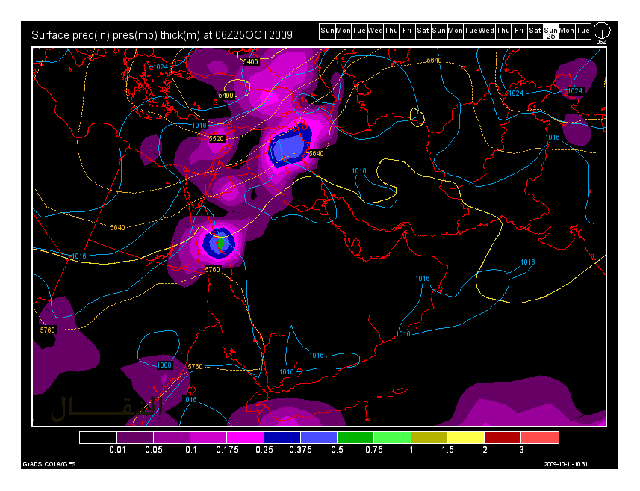
Task: Select the first week's Sun day cell
Action: coord(327,31)
